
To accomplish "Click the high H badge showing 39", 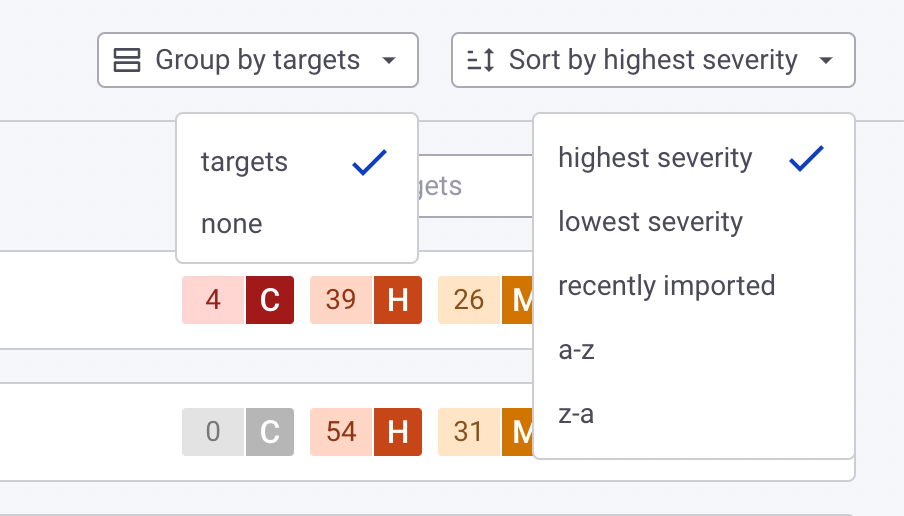I will click(x=398, y=300).
